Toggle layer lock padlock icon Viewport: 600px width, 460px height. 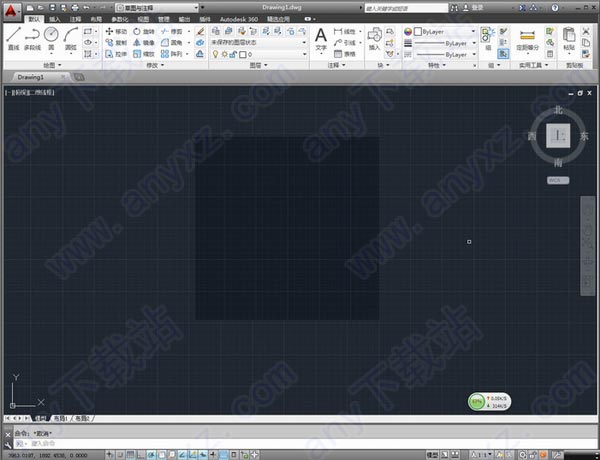click(x=233, y=54)
